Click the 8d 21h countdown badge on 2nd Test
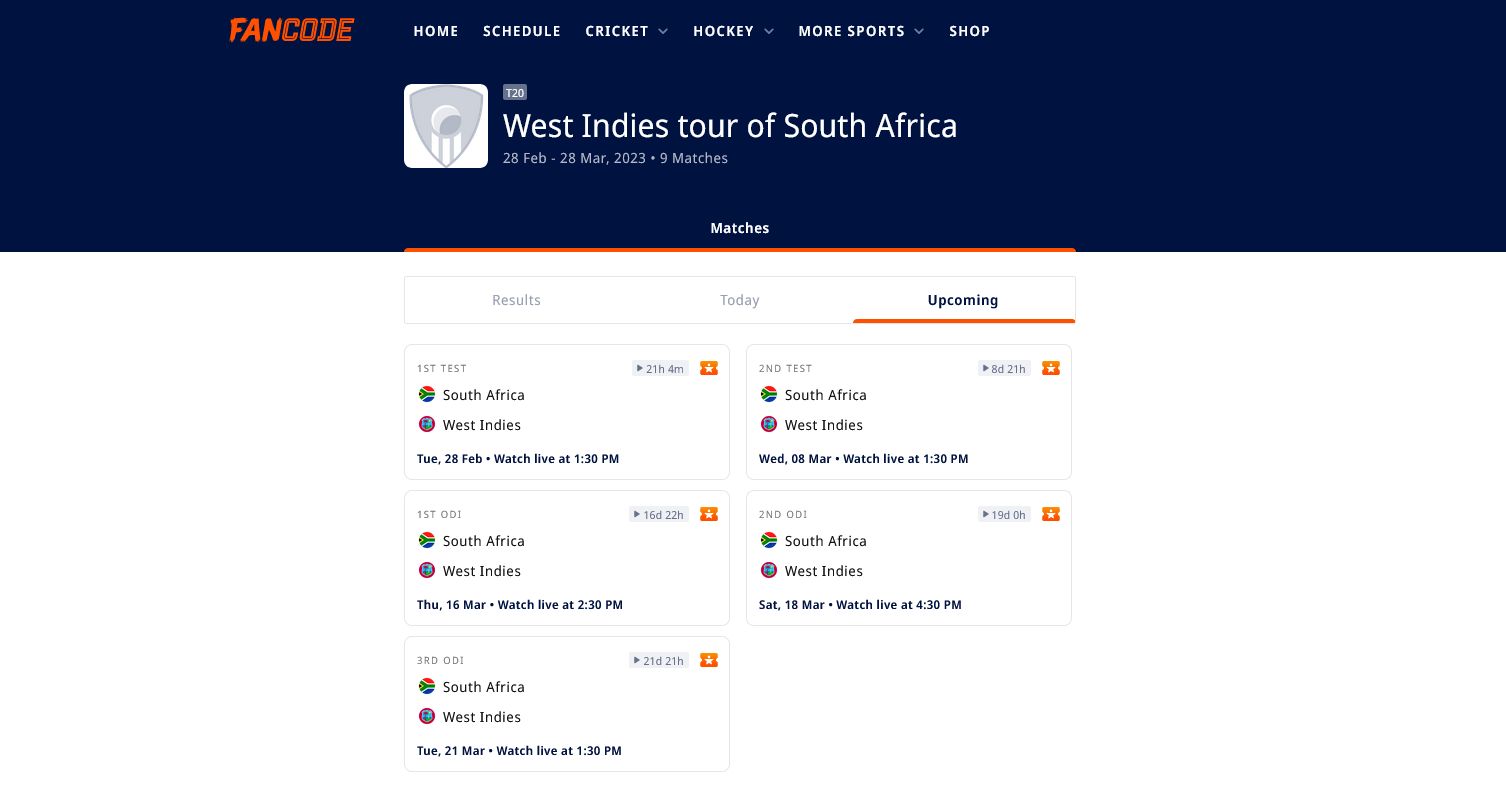This screenshot has width=1506, height=786. [1004, 368]
